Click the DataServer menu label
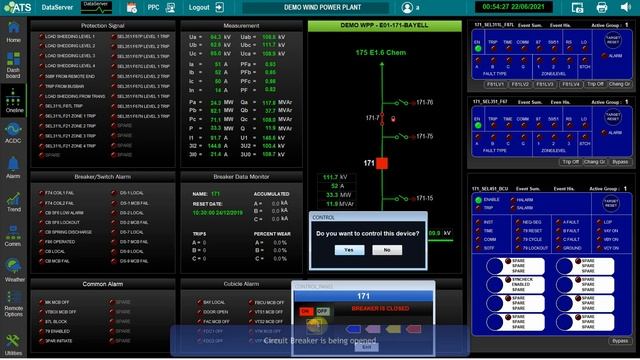 pos(57,7)
